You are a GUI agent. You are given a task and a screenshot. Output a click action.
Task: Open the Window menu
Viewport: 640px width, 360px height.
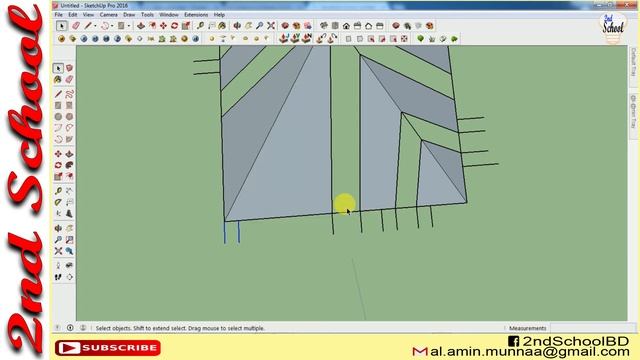click(x=169, y=15)
